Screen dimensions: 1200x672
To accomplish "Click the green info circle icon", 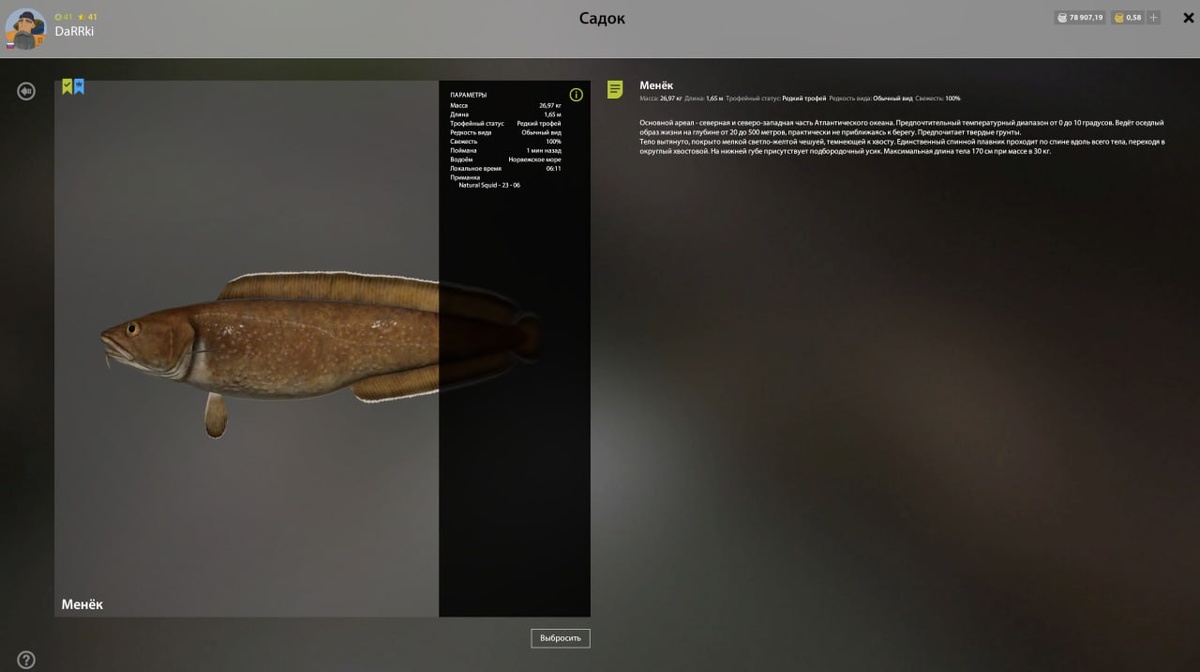I will pos(576,94).
